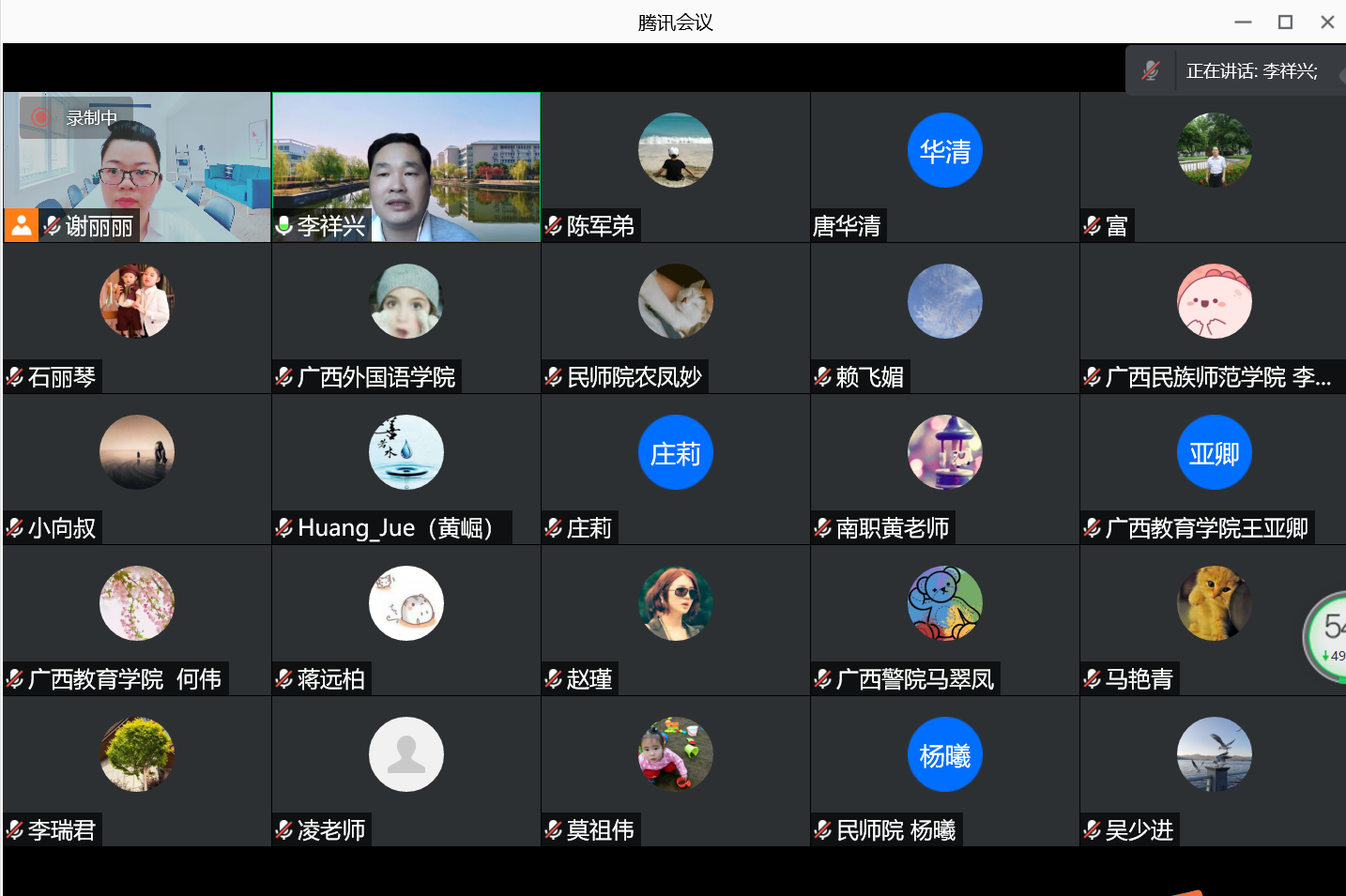Click the muted mic icon for Huang_Jue
Screen dimensions: 1346x896
click(x=284, y=528)
